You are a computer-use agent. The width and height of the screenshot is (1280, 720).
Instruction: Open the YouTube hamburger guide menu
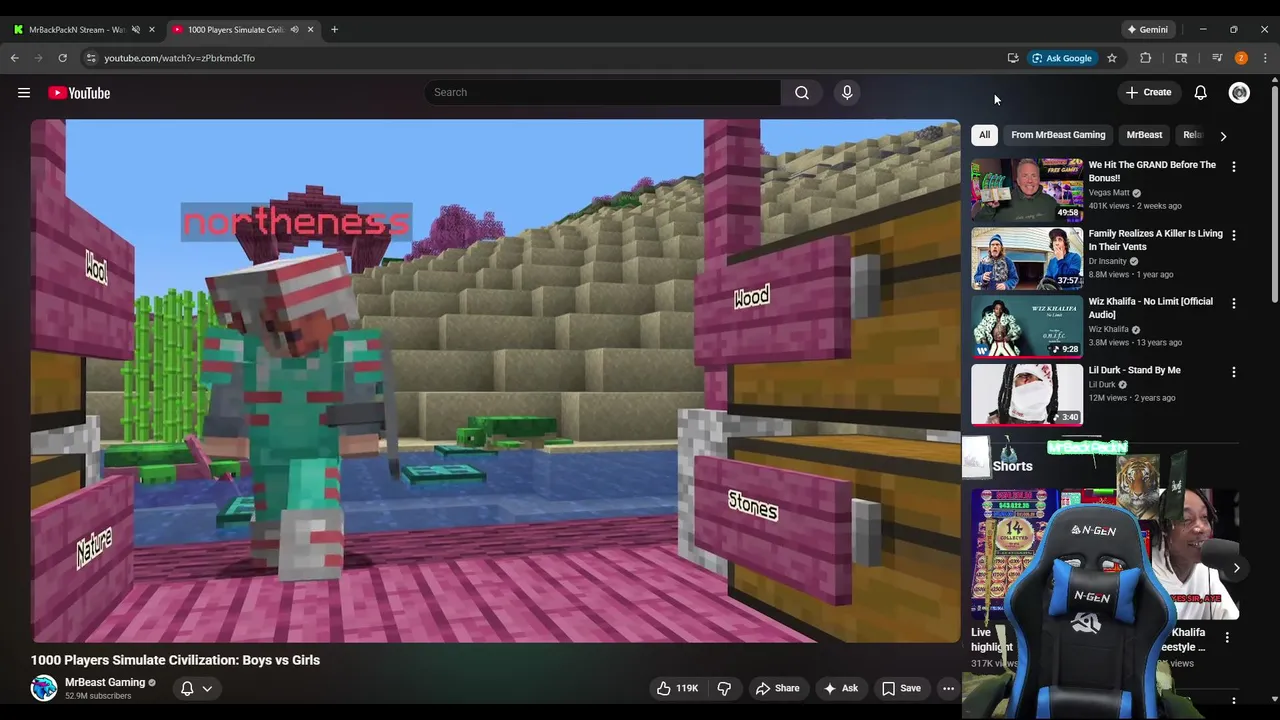point(23,93)
